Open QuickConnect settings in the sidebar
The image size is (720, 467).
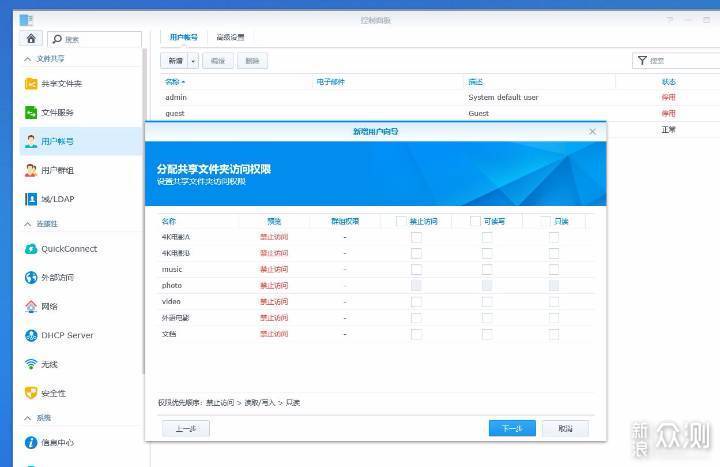tap(69, 249)
